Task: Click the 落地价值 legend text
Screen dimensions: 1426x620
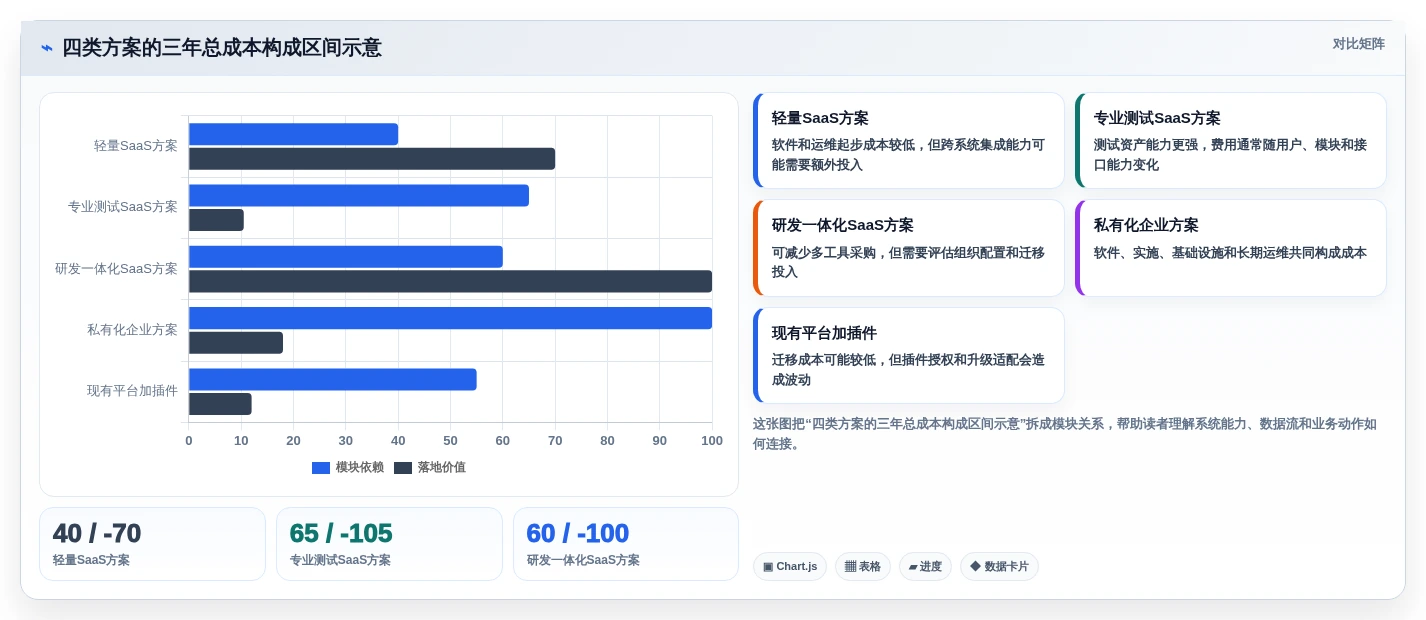Action: [441, 468]
